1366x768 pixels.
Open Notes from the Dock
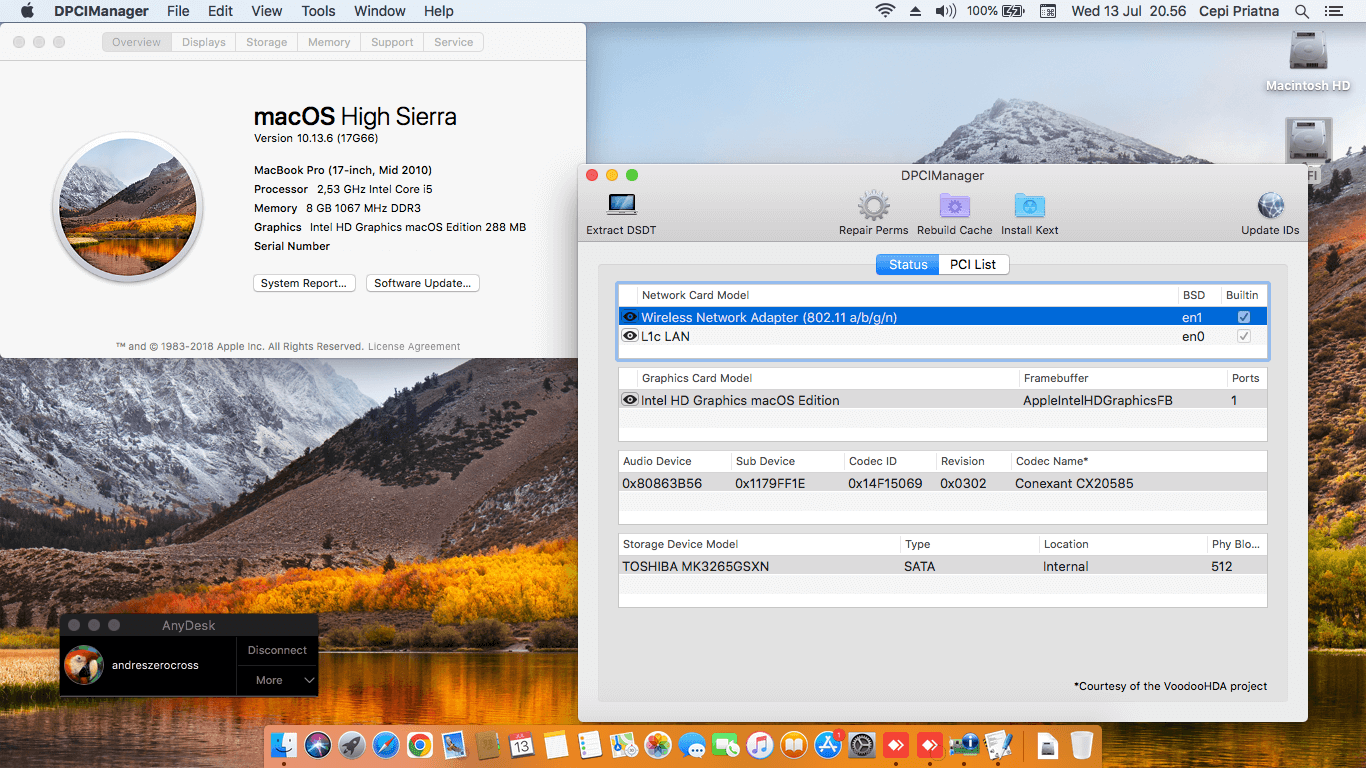click(x=556, y=745)
